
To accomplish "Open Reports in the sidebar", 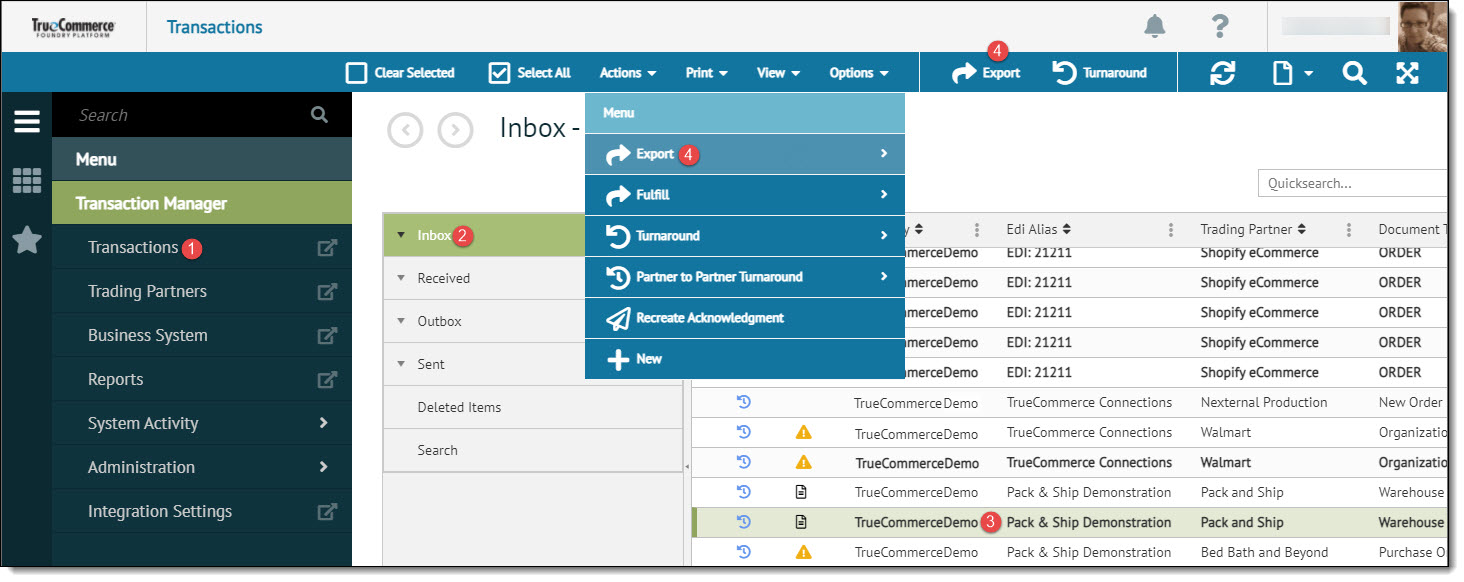I will [x=116, y=379].
